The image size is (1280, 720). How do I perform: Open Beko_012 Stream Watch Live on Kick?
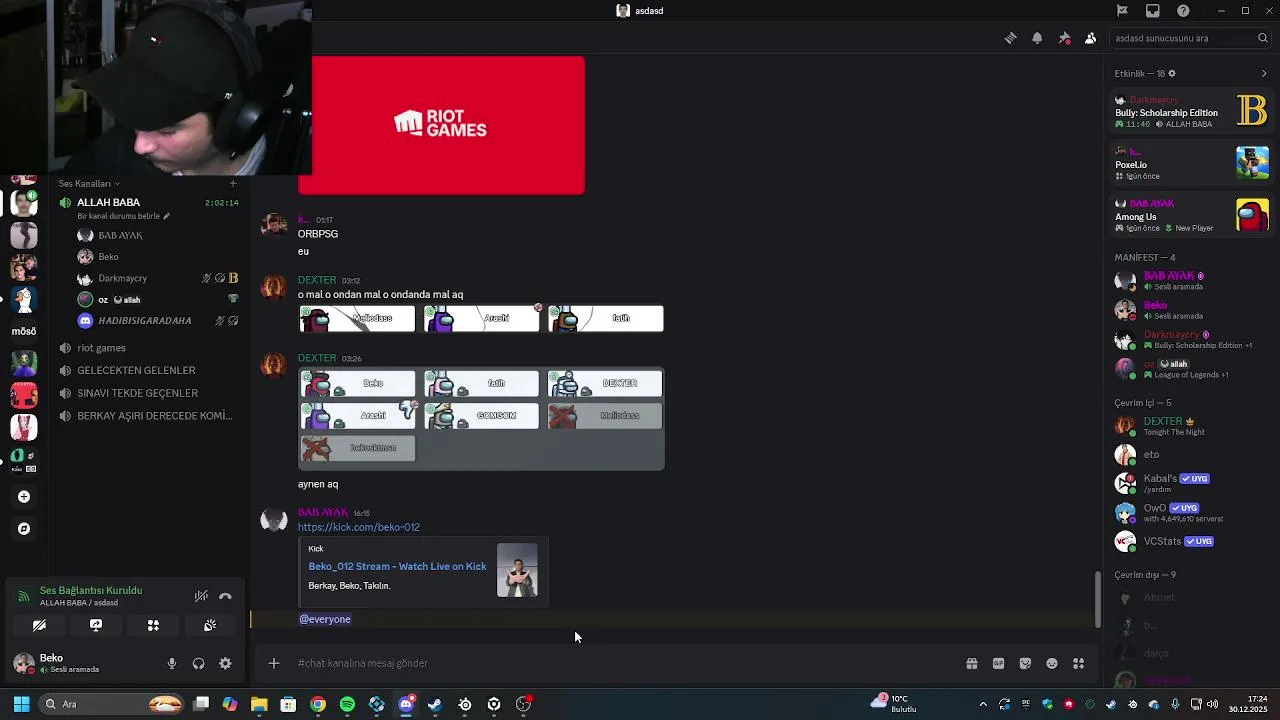pyautogui.click(x=397, y=566)
